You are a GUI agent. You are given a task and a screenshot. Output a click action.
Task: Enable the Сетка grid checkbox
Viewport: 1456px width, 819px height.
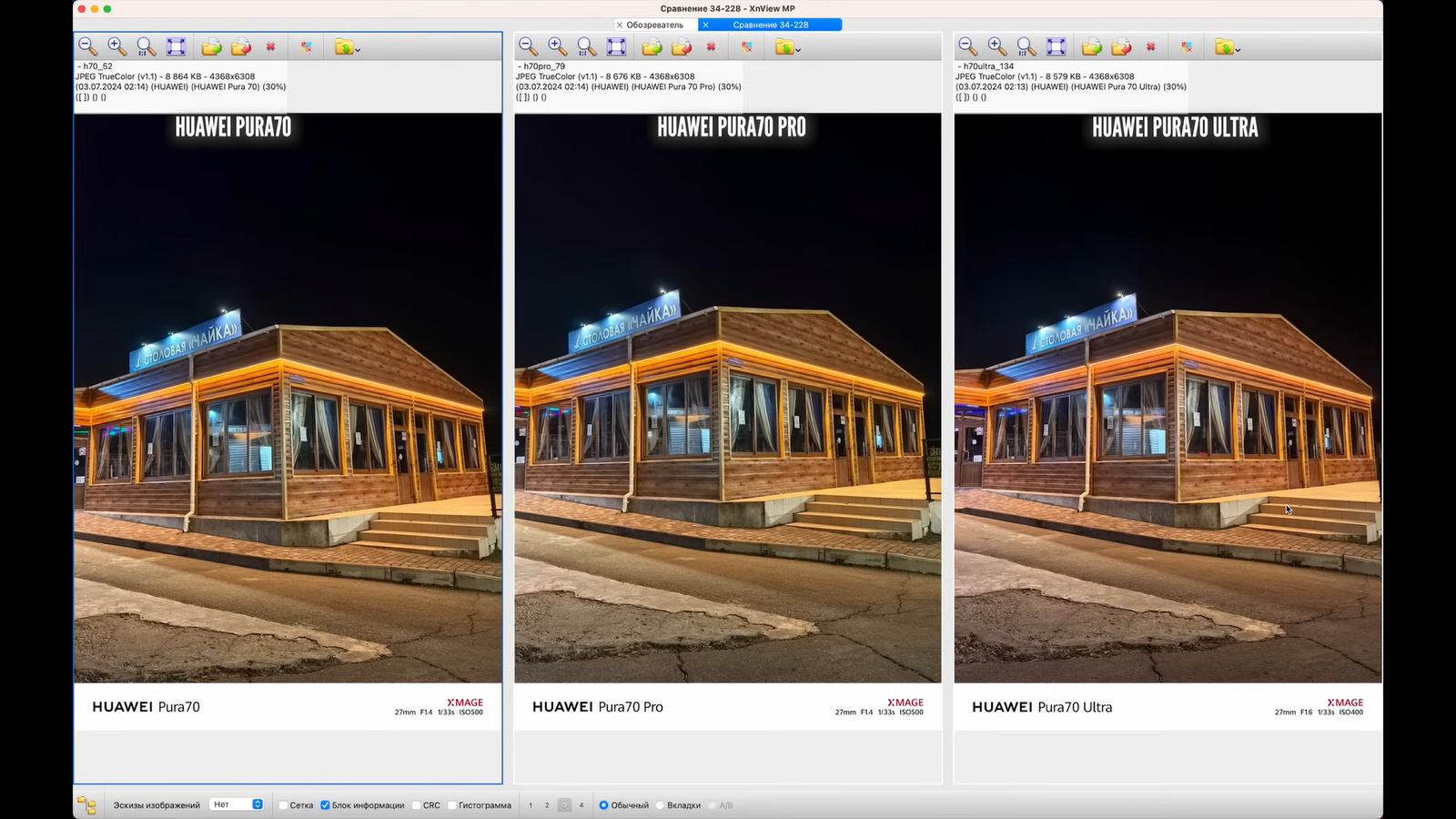pyautogui.click(x=284, y=805)
